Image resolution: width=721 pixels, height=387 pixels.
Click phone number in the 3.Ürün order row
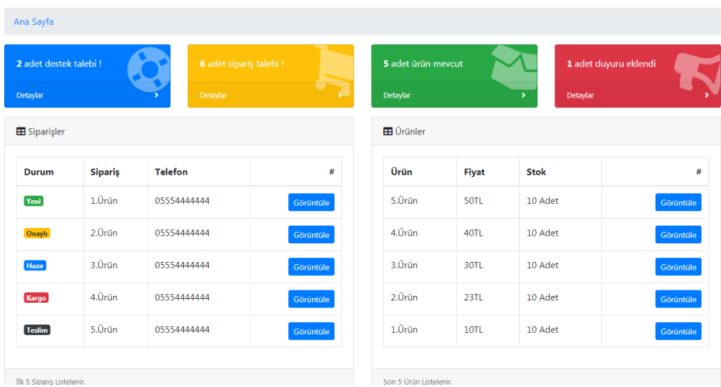pos(182,265)
